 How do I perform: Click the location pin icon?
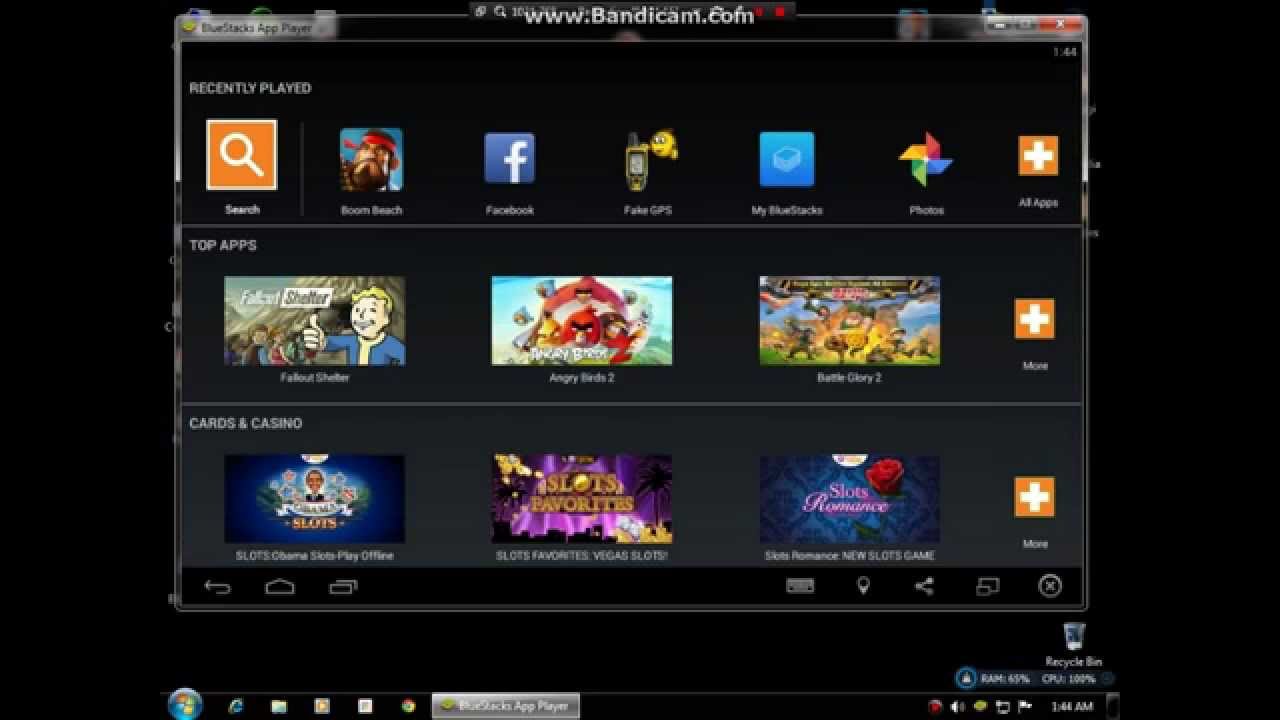tap(863, 587)
